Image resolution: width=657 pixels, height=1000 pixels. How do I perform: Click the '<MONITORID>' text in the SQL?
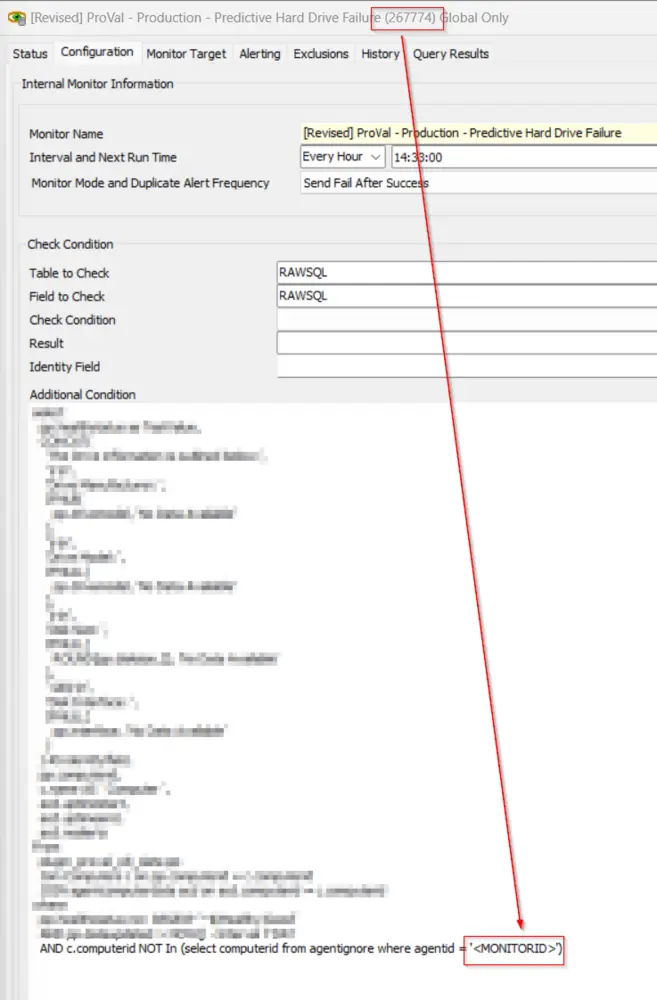pos(514,948)
